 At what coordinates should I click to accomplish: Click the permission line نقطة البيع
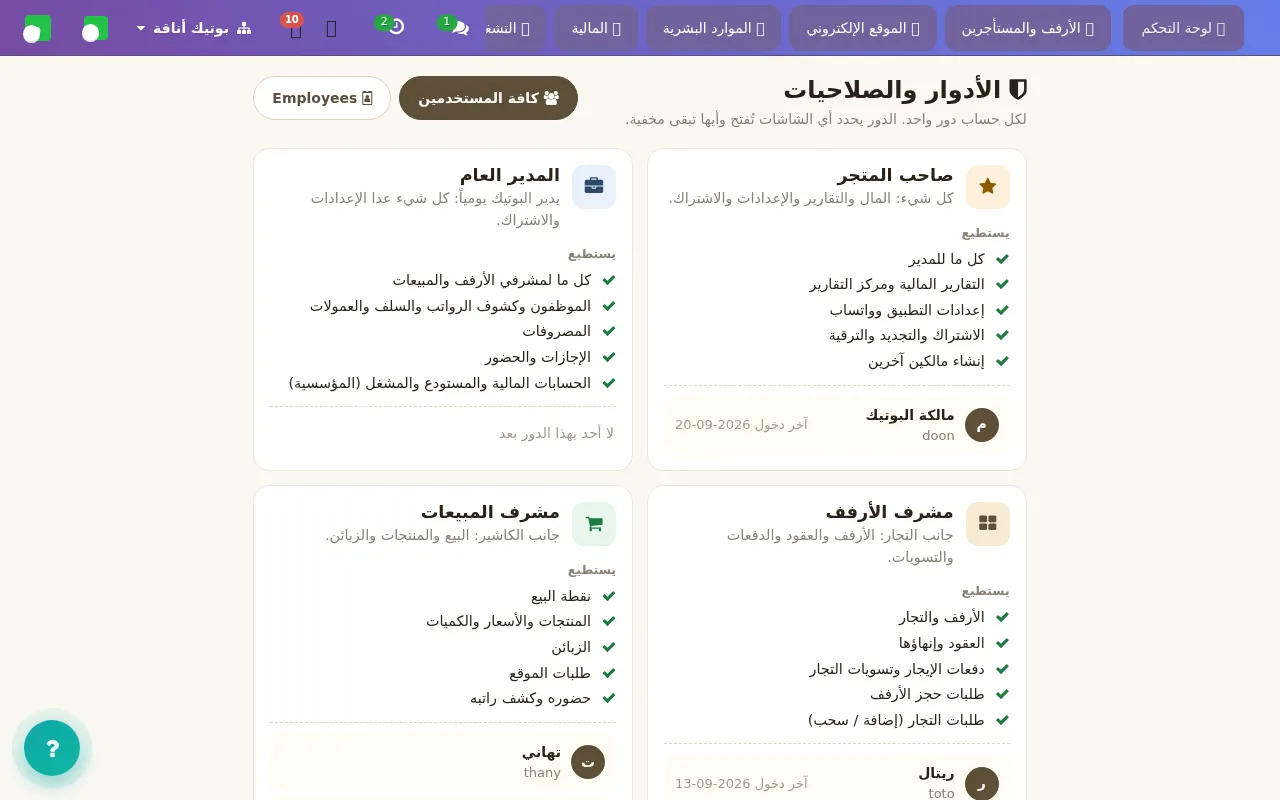point(561,596)
